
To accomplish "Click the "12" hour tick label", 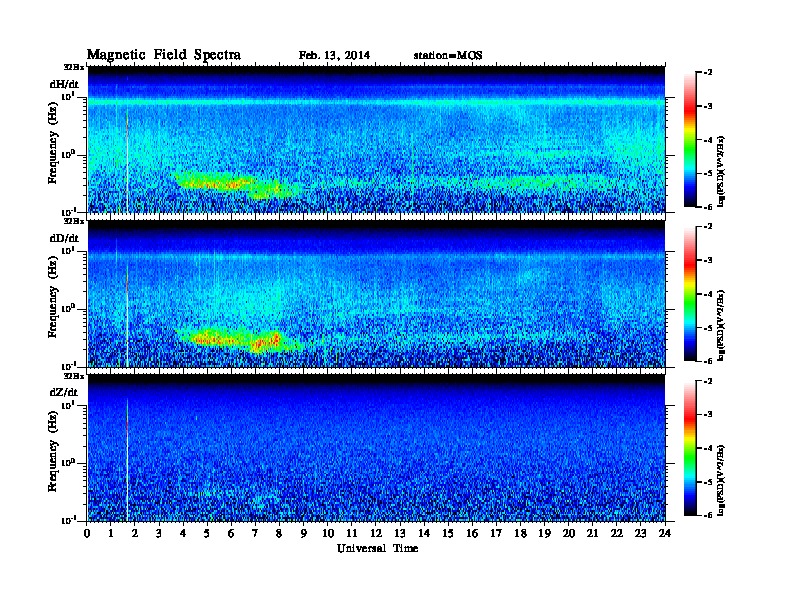I will (x=376, y=533).
